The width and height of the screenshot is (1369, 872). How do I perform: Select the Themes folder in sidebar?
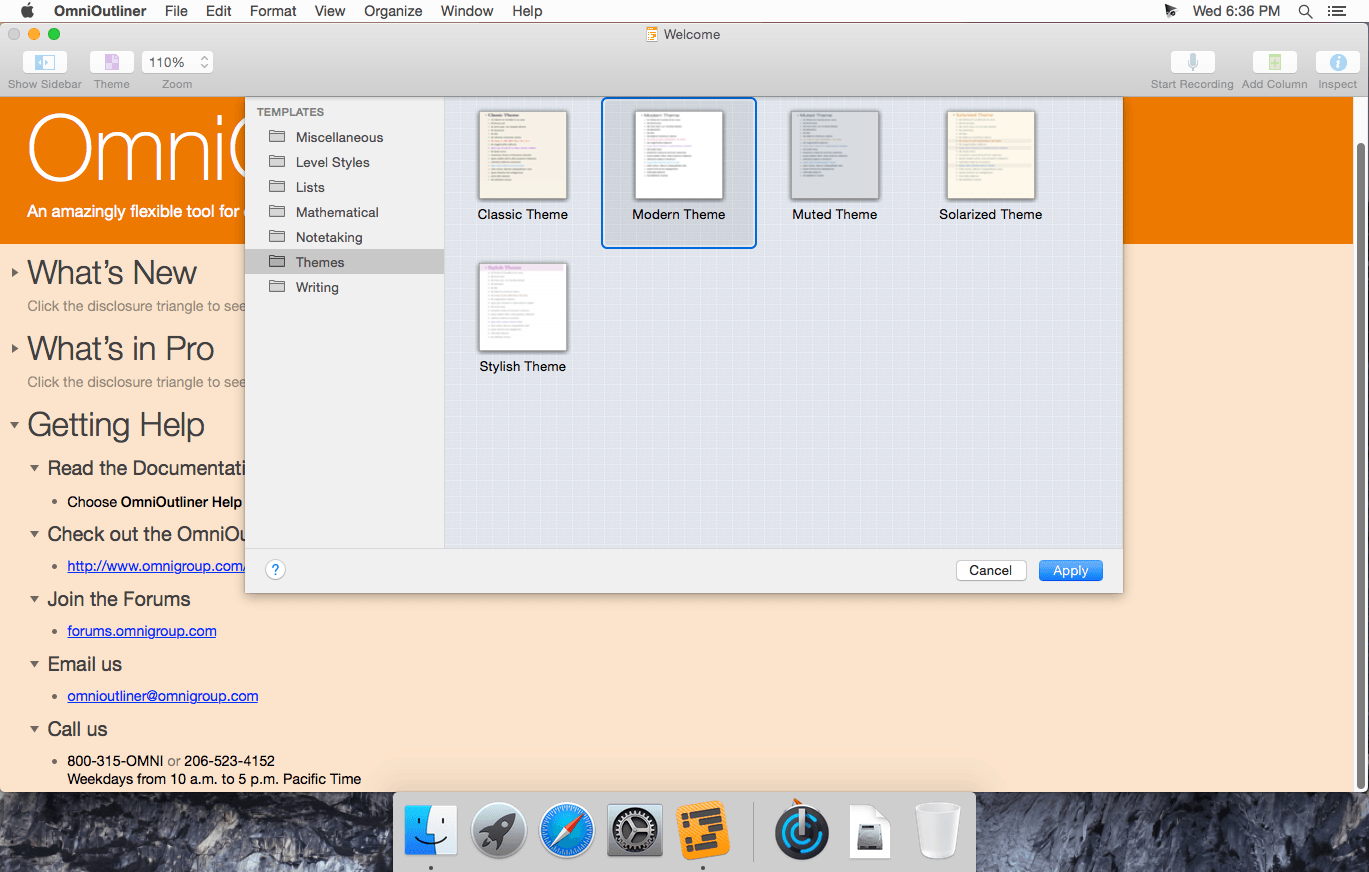[344, 262]
